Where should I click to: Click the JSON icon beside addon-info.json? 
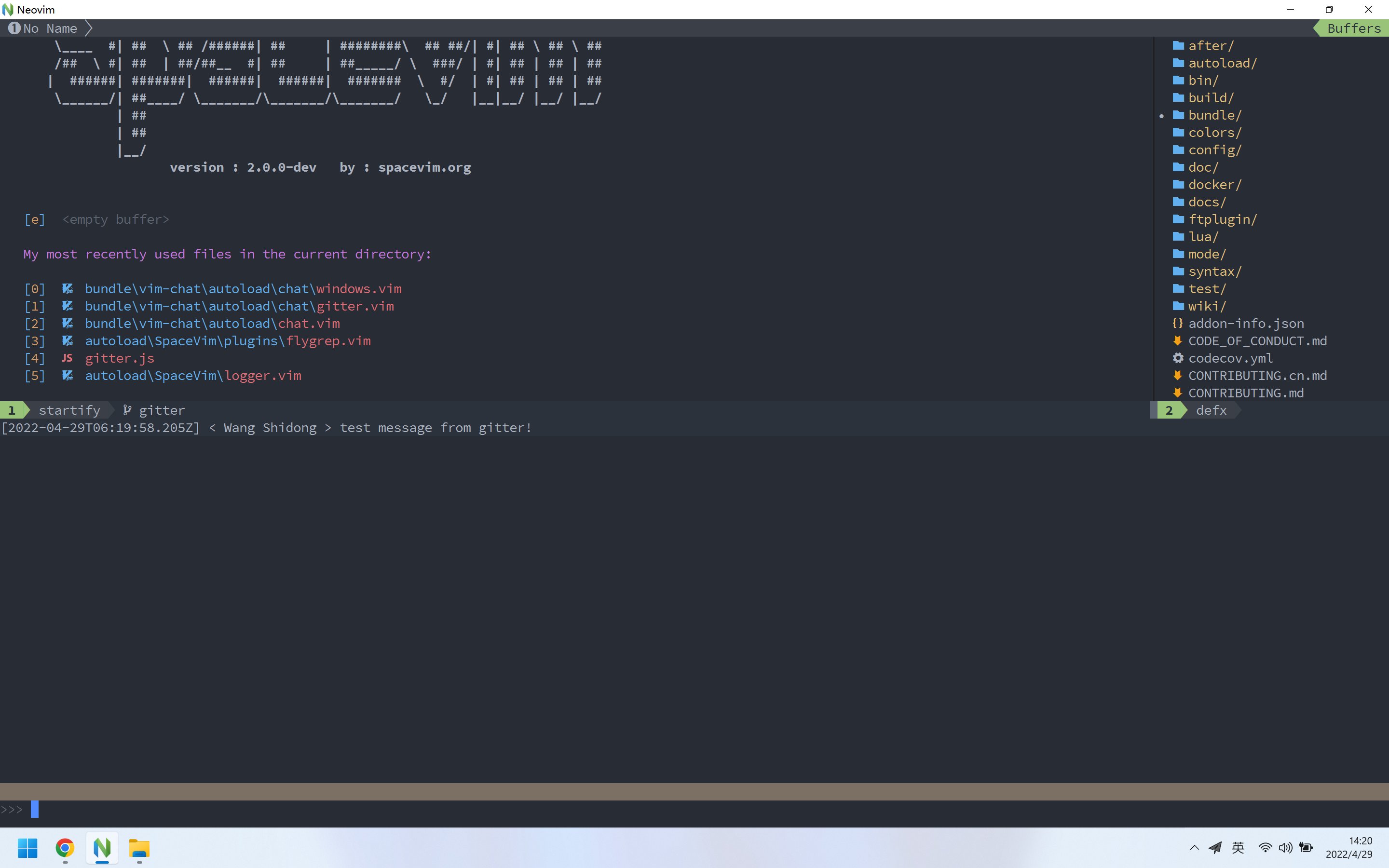[x=1178, y=323]
